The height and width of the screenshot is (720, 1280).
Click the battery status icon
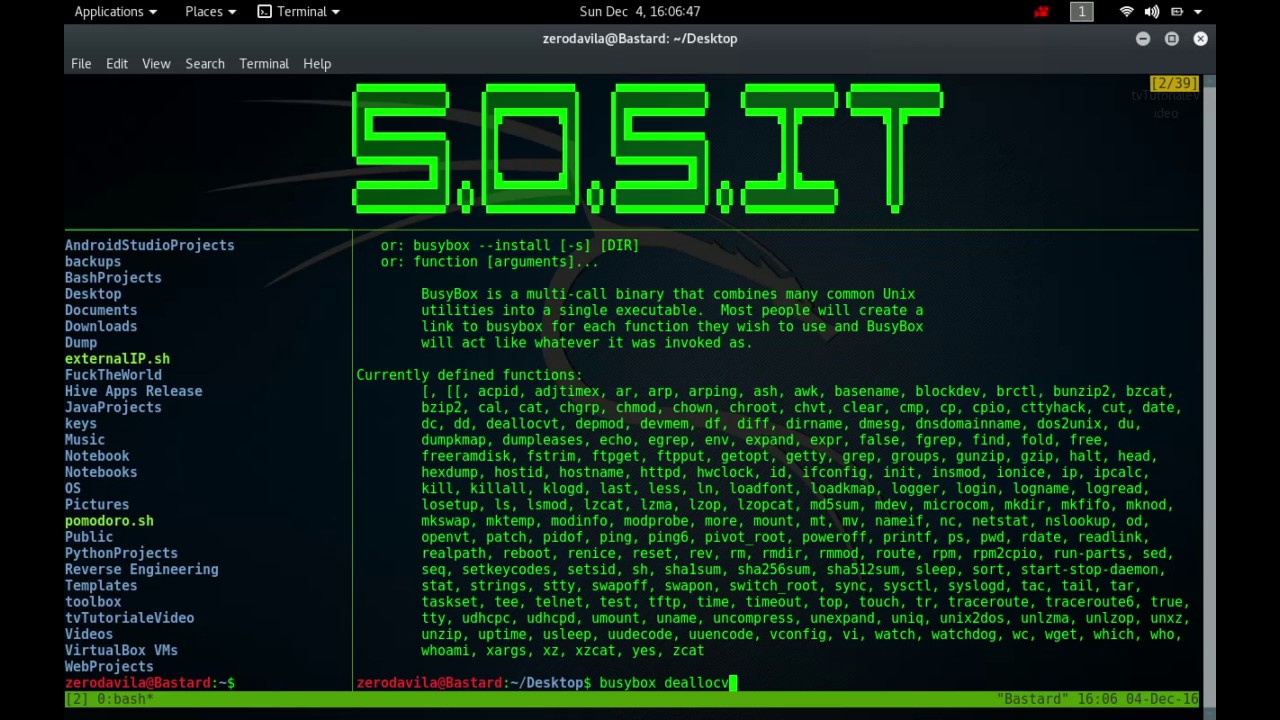1177,12
